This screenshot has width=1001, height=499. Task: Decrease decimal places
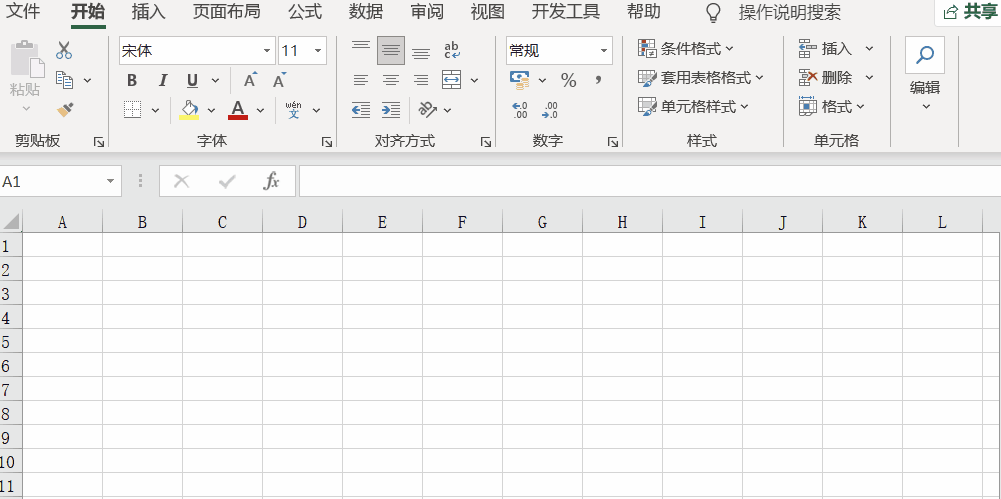[550, 110]
